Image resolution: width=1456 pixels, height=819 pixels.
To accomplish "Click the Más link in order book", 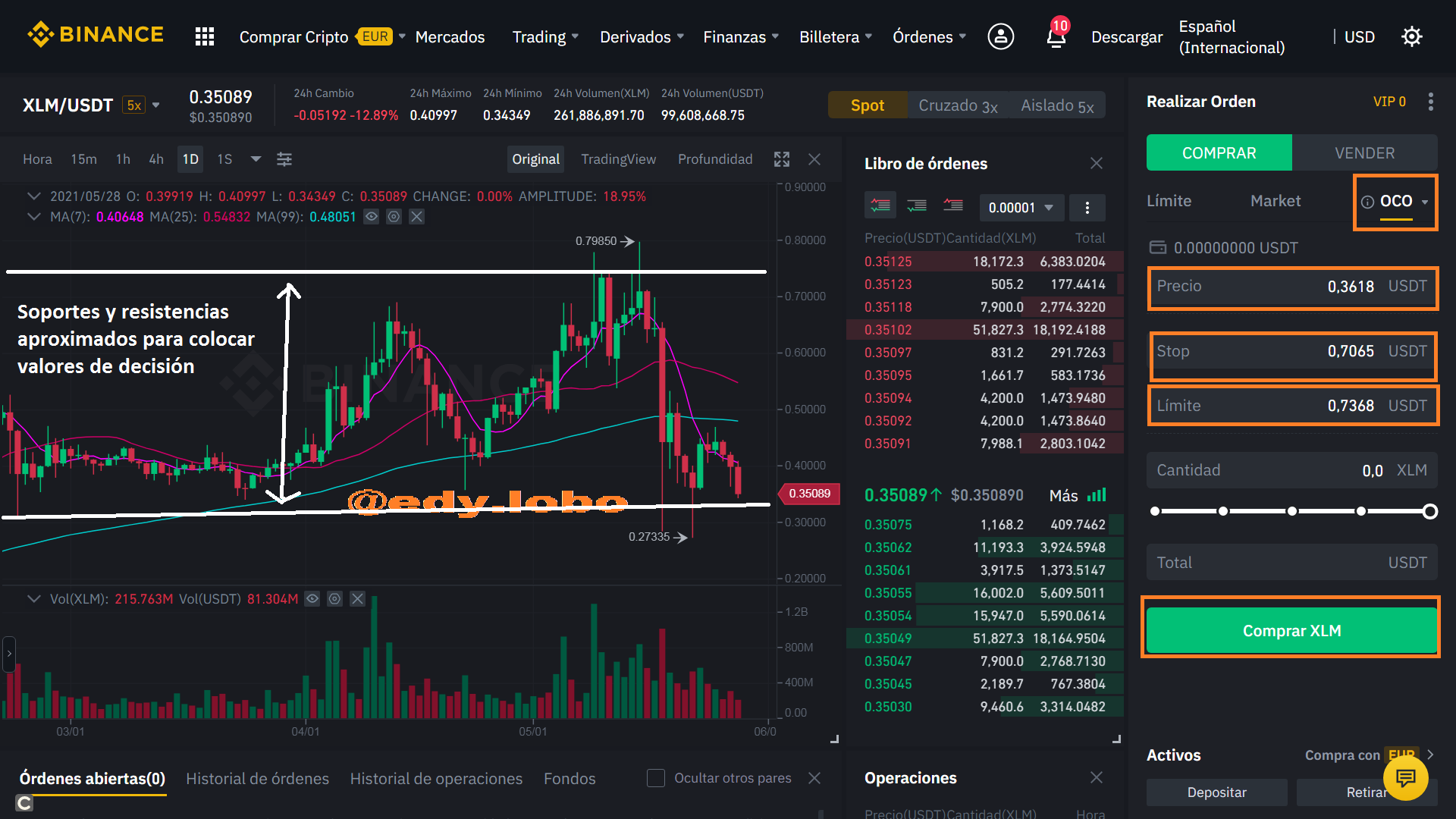I will click(x=1063, y=495).
